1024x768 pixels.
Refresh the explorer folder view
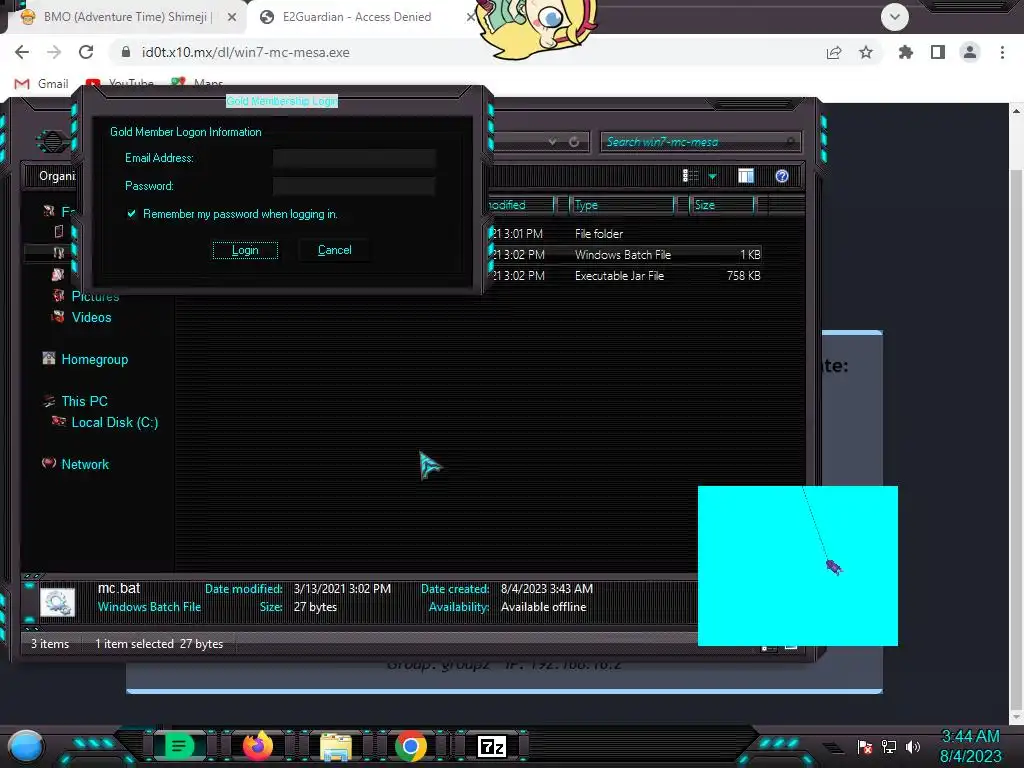pyautogui.click(x=574, y=142)
